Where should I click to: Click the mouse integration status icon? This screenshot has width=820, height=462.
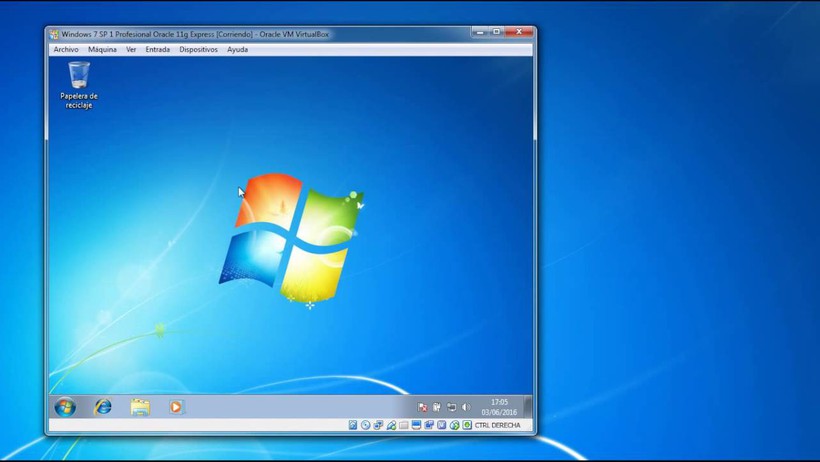click(x=454, y=425)
